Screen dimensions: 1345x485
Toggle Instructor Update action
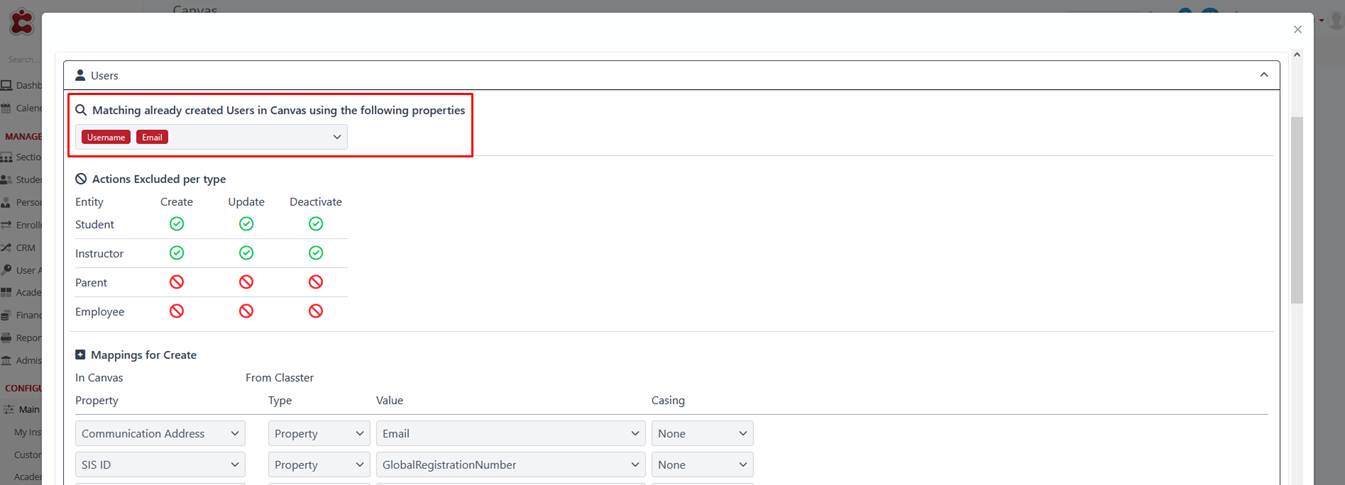pos(246,253)
